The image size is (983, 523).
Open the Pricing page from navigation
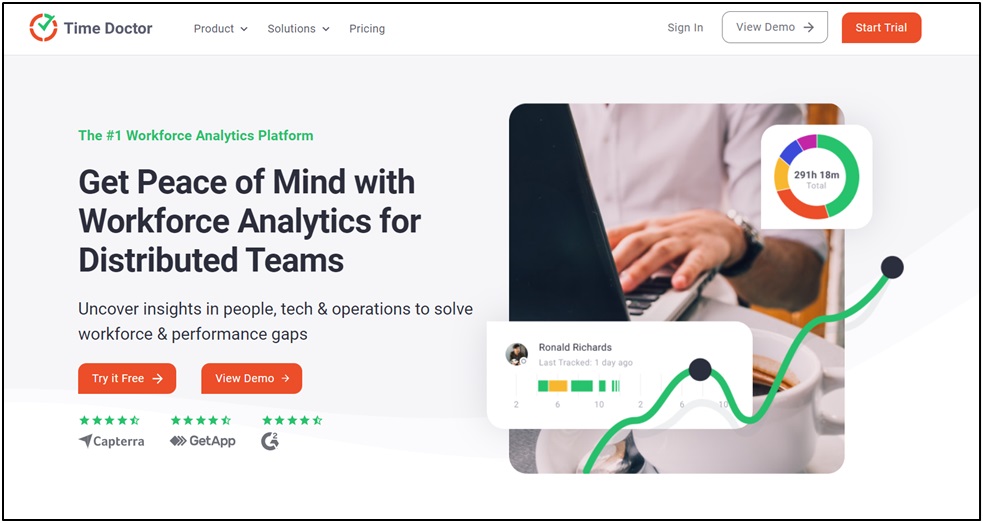(367, 29)
